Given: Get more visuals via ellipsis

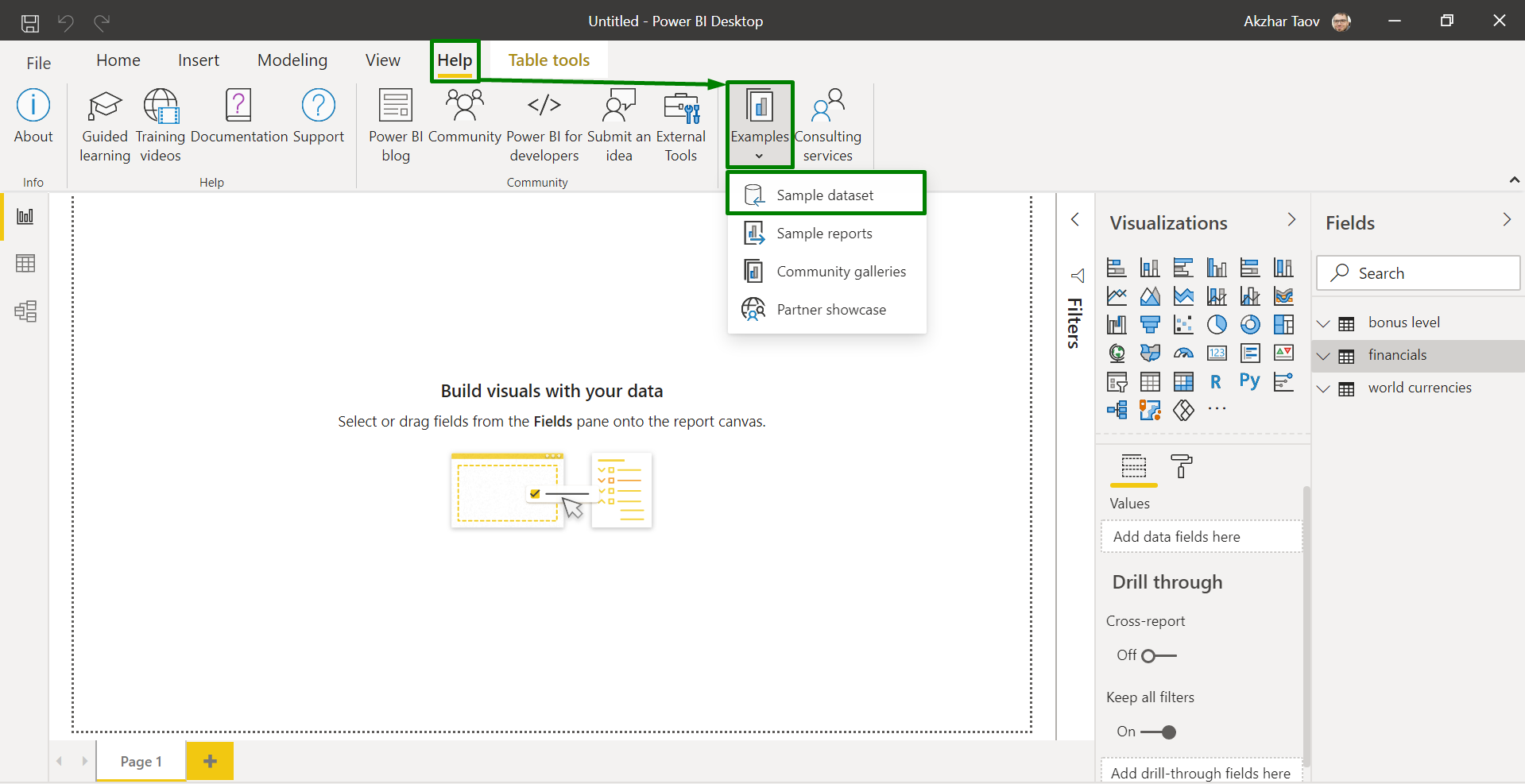Looking at the screenshot, I should click(x=1217, y=409).
